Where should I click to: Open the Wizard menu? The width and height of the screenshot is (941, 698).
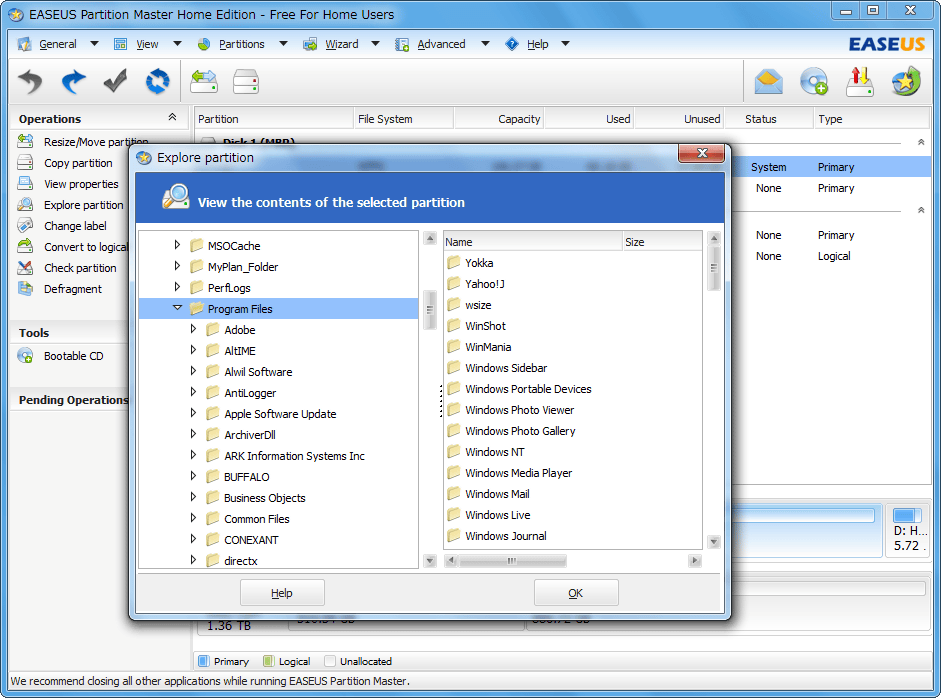point(341,44)
